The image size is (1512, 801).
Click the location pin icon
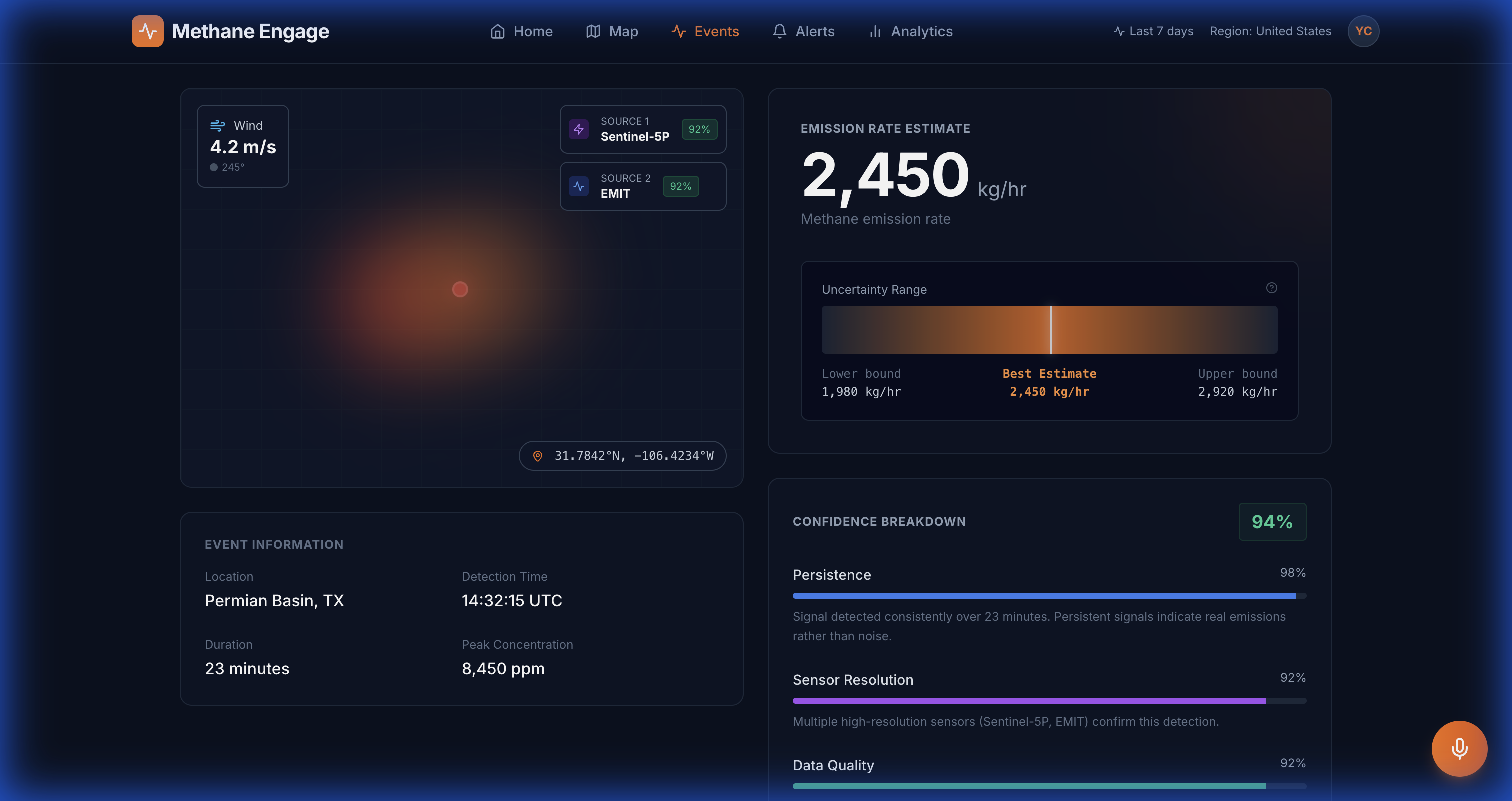[537, 456]
